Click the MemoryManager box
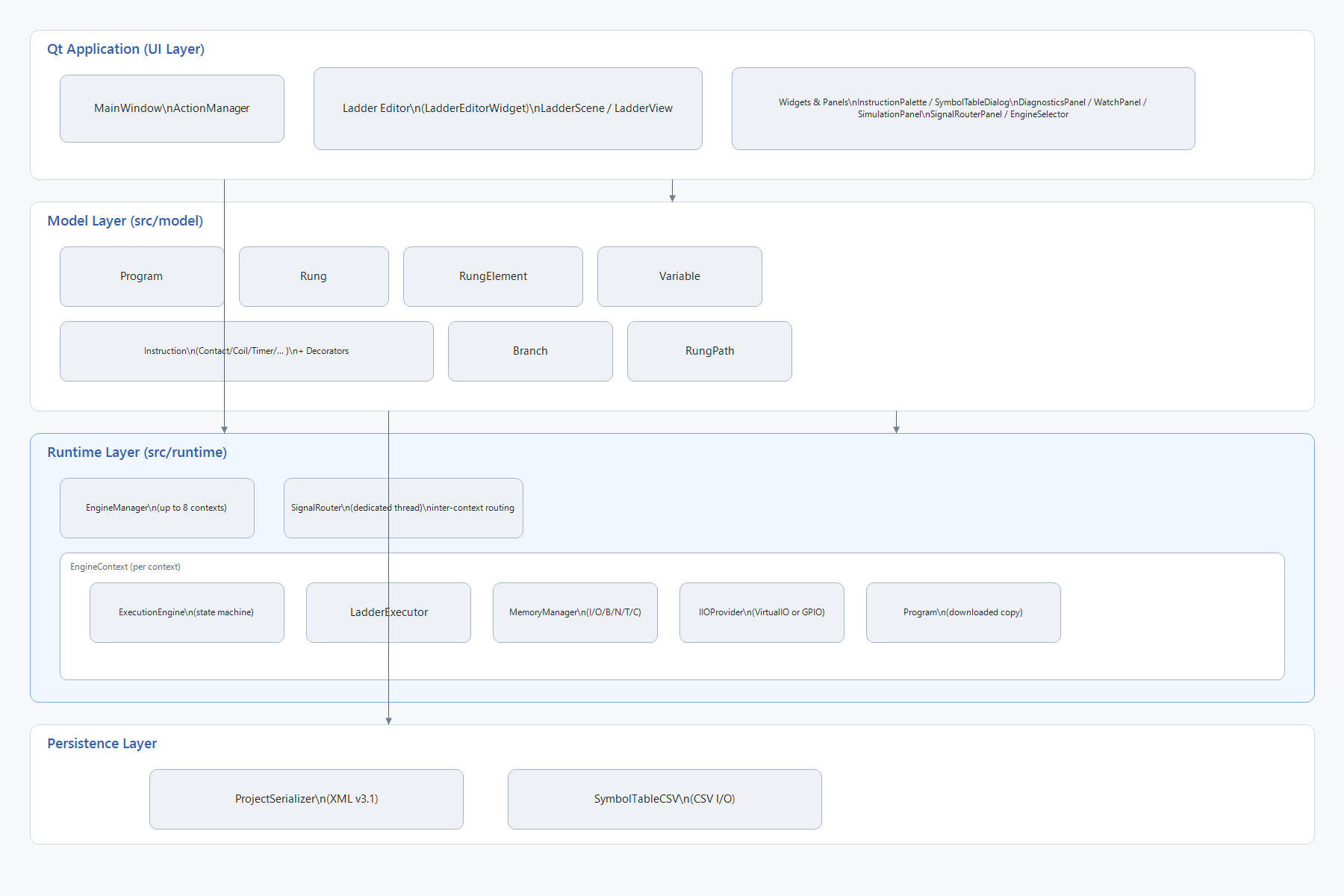This screenshot has height=896, width=1344. coord(575,612)
